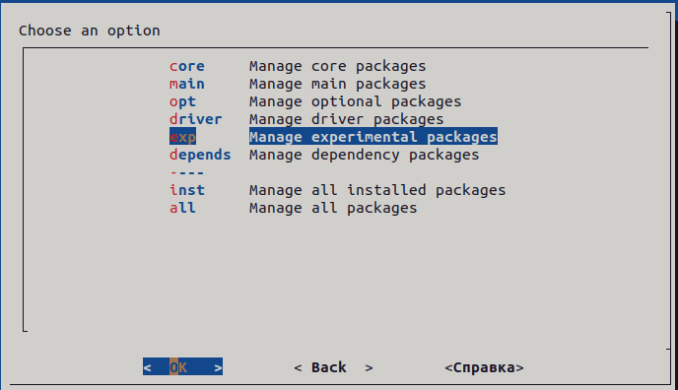Viewport: 678px width, 390px height.
Task: Click Manage core packages description
Action: click(x=338, y=66)
